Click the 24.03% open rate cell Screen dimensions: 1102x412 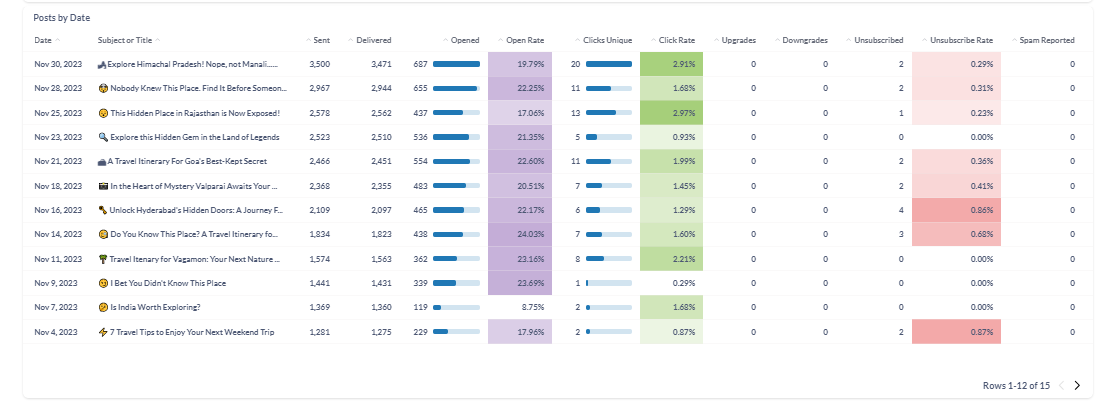click(519, 234)
